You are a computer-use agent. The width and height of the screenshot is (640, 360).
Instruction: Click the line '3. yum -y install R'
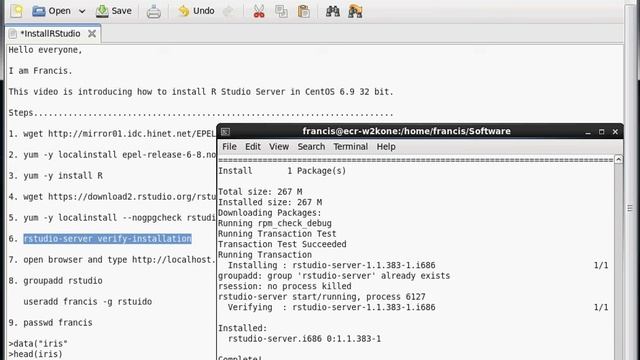pos(56,176)
